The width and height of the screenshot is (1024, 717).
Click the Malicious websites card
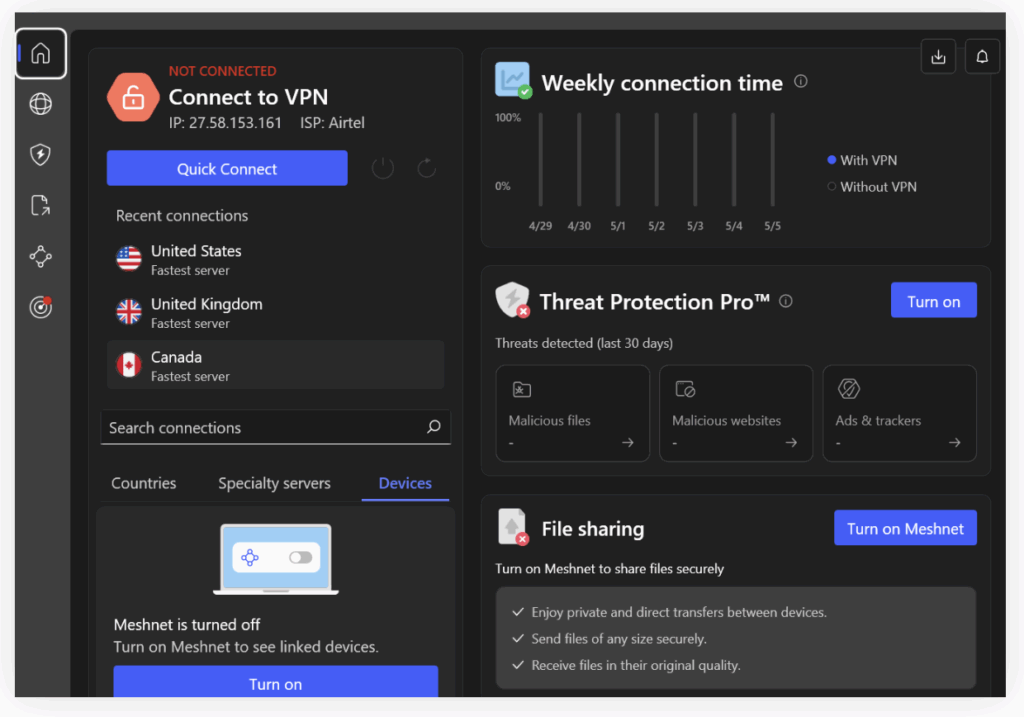click(736, 413)
